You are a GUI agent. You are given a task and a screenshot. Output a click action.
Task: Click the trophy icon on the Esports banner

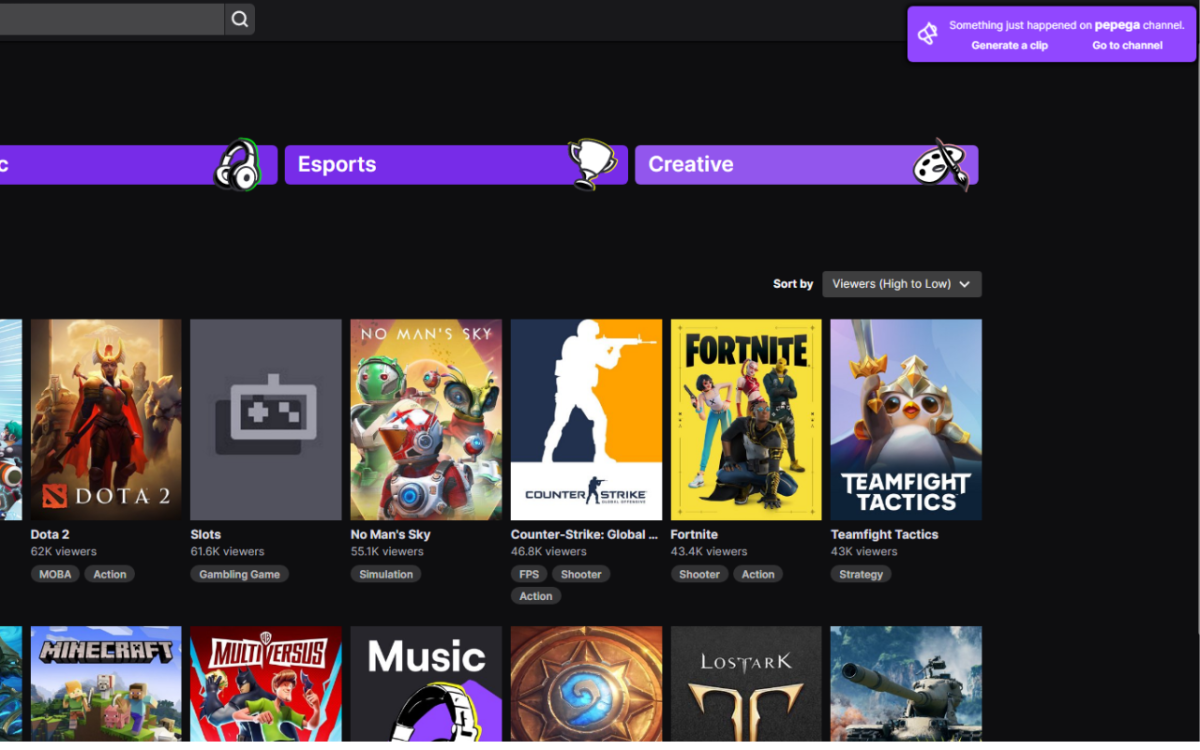[x=591, y=164]
